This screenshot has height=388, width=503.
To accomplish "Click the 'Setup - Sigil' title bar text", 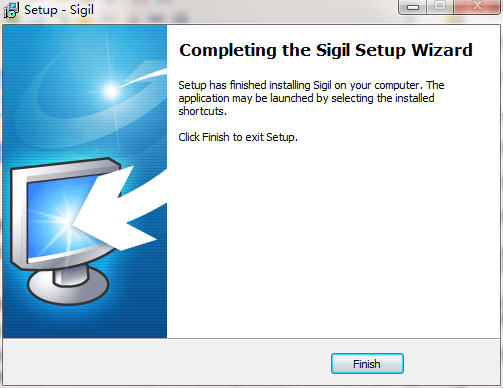I will pyautogui.click(x=59, y=10).
